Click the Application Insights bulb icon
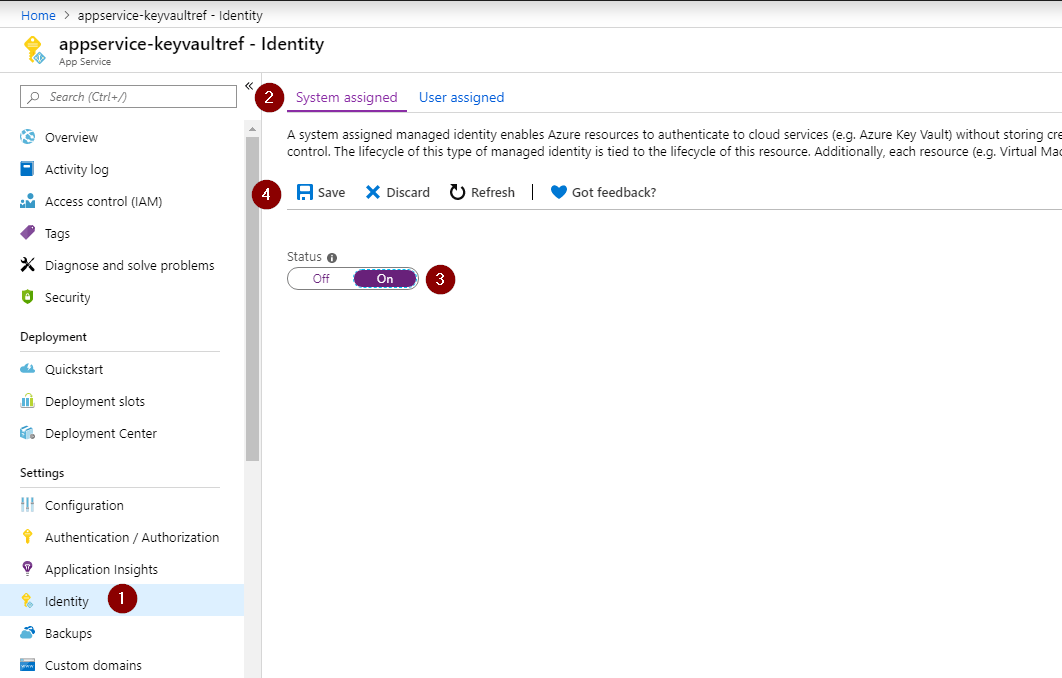1062x678 pixels. click(x=28, y=568)
